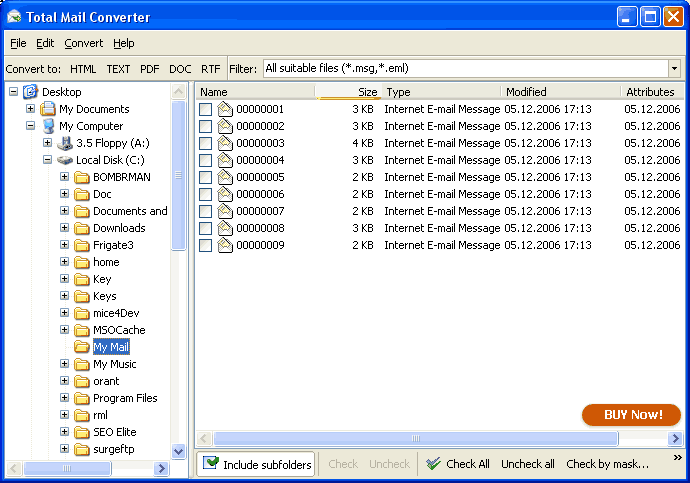Open the Convert menu

click(83, 43)
